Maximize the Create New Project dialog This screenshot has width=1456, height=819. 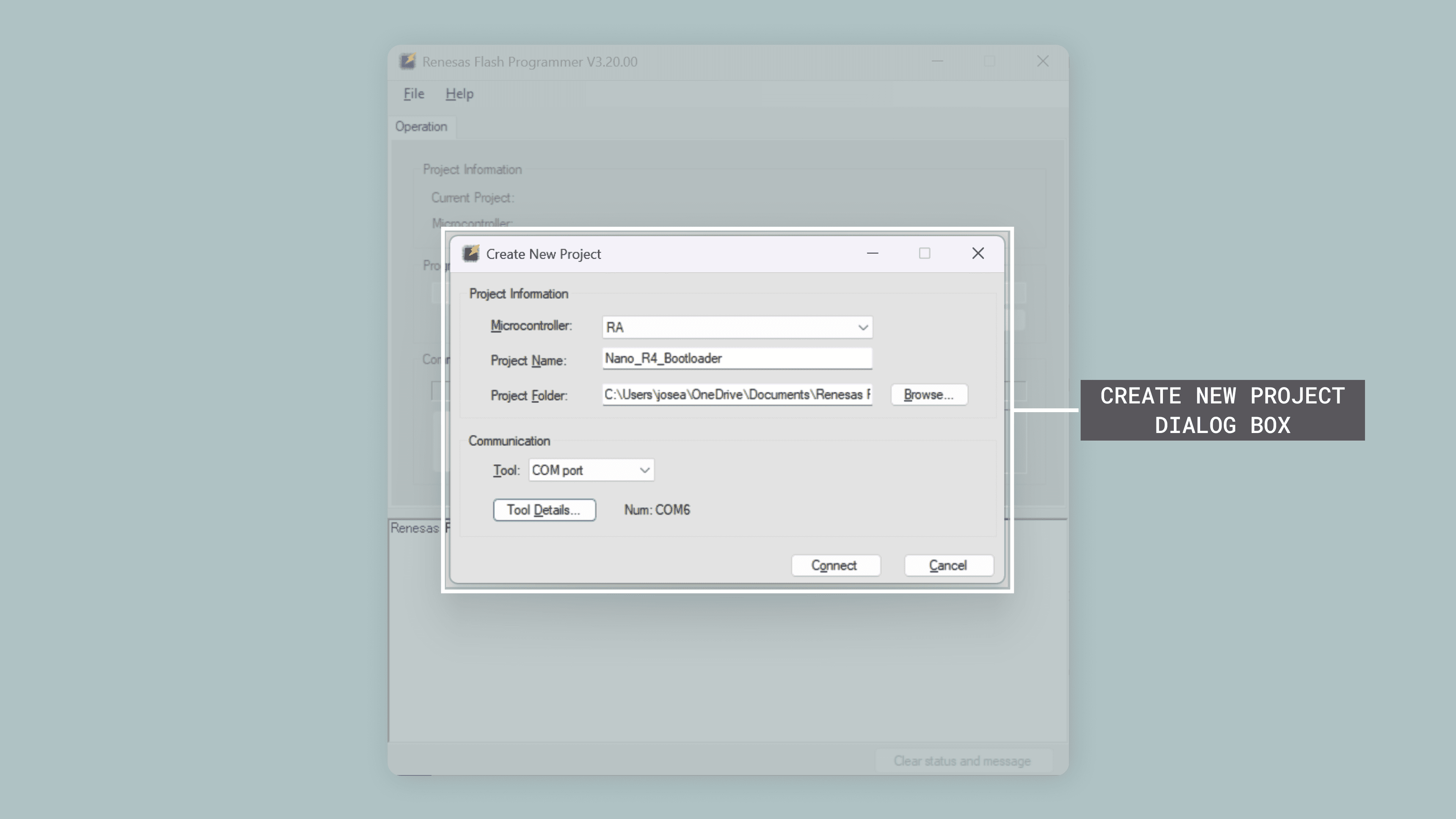tap(925, 253)
